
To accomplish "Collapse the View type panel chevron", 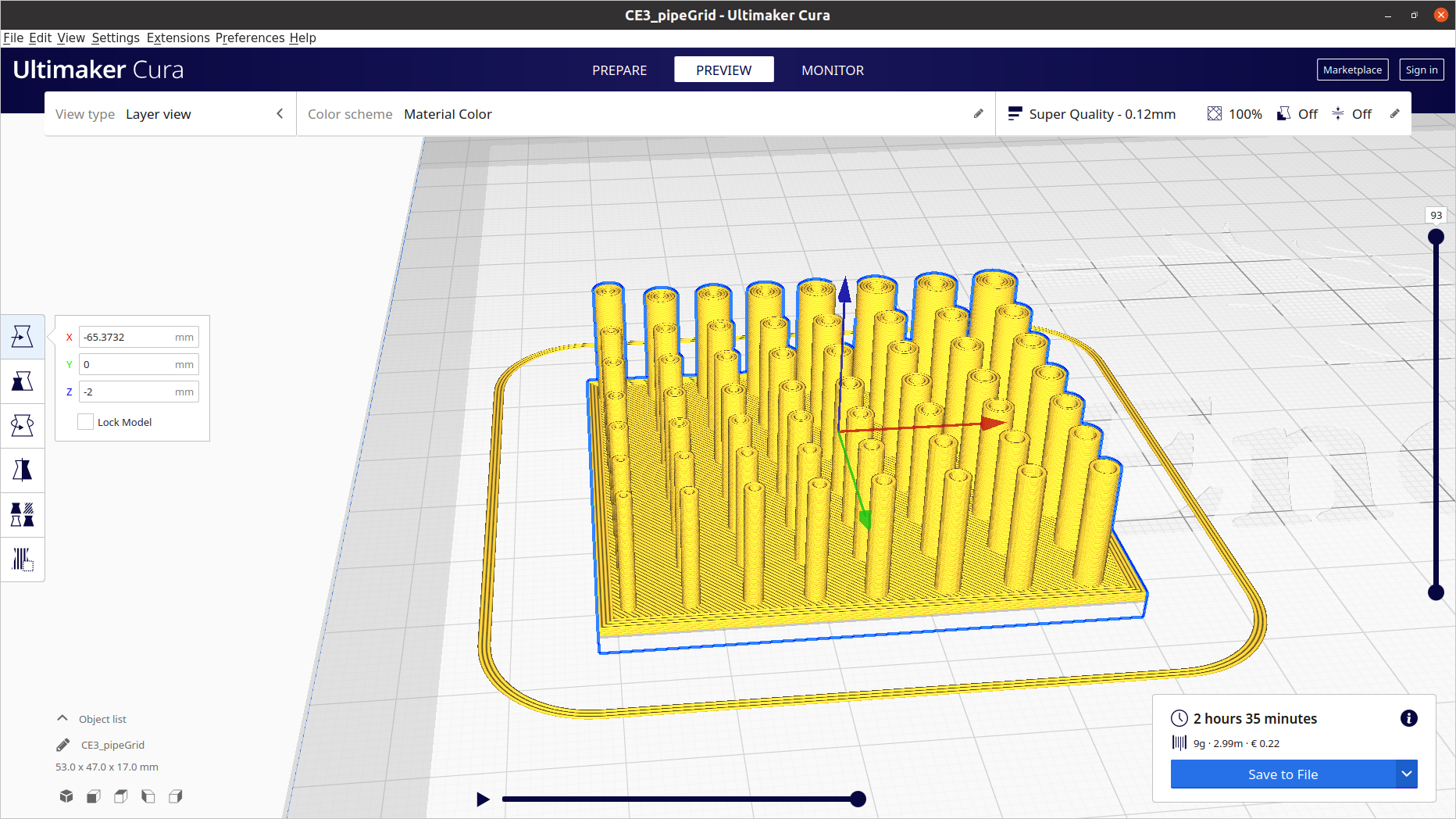I will [x=280, y=114].
